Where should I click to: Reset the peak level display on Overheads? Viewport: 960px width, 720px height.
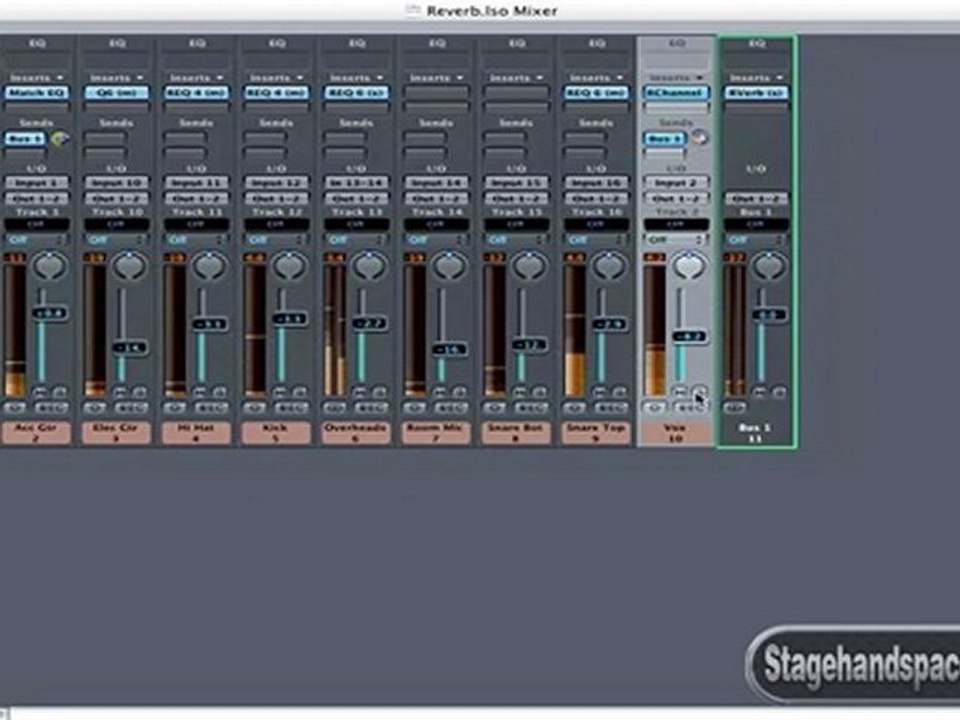pyautogui.click(x=336, y=258)
